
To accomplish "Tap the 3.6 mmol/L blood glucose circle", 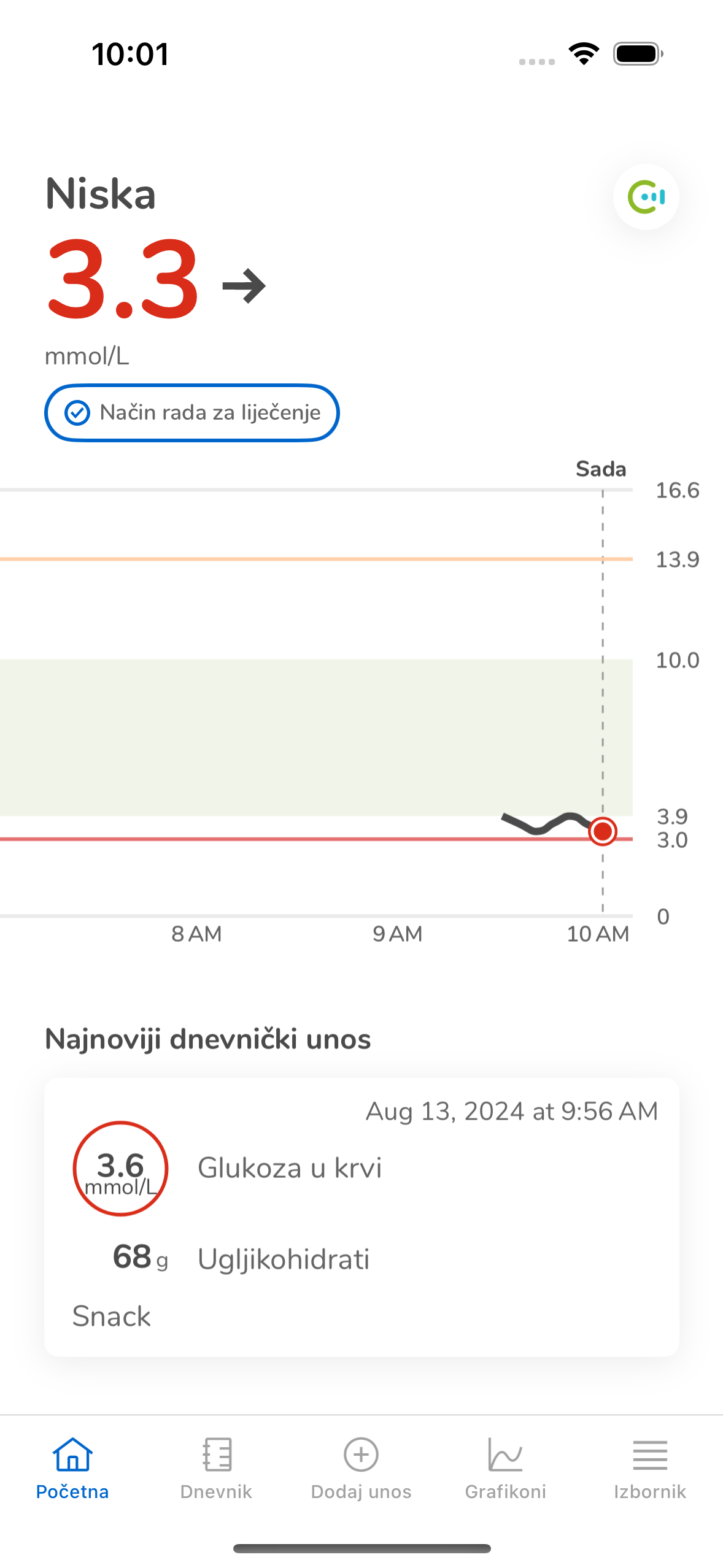I will (120, 1169).
